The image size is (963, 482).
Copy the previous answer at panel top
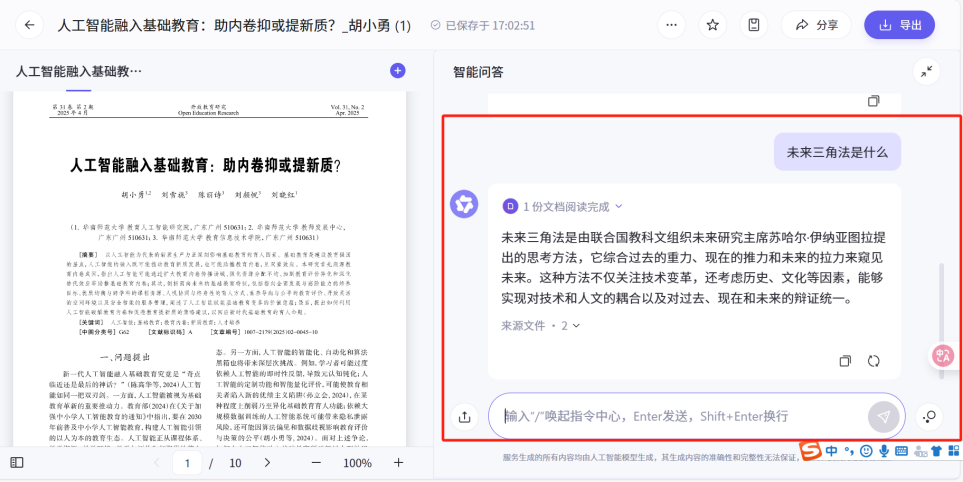[873, 101]
